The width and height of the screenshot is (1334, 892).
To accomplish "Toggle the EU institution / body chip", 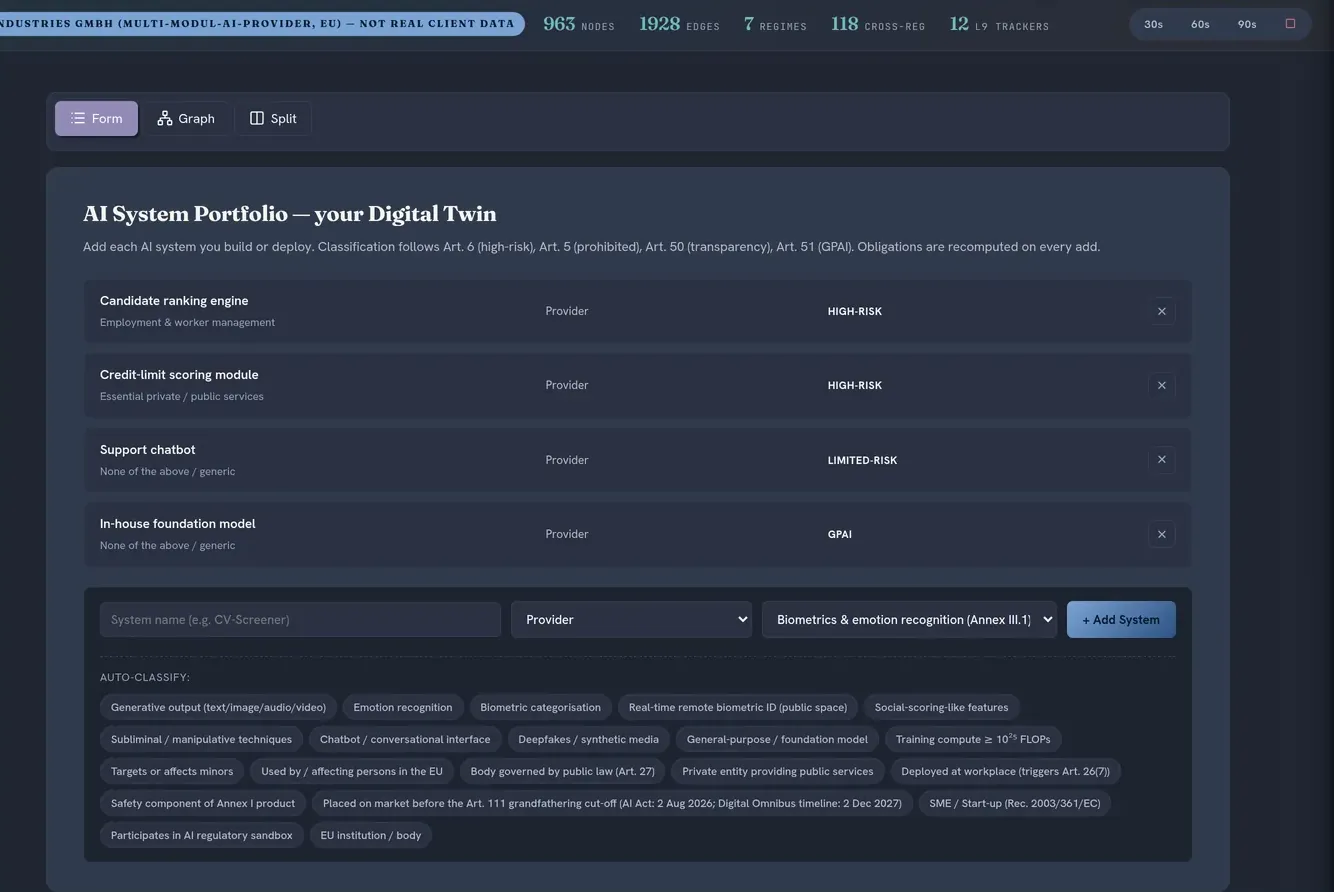I will click(x=371, y=835).
